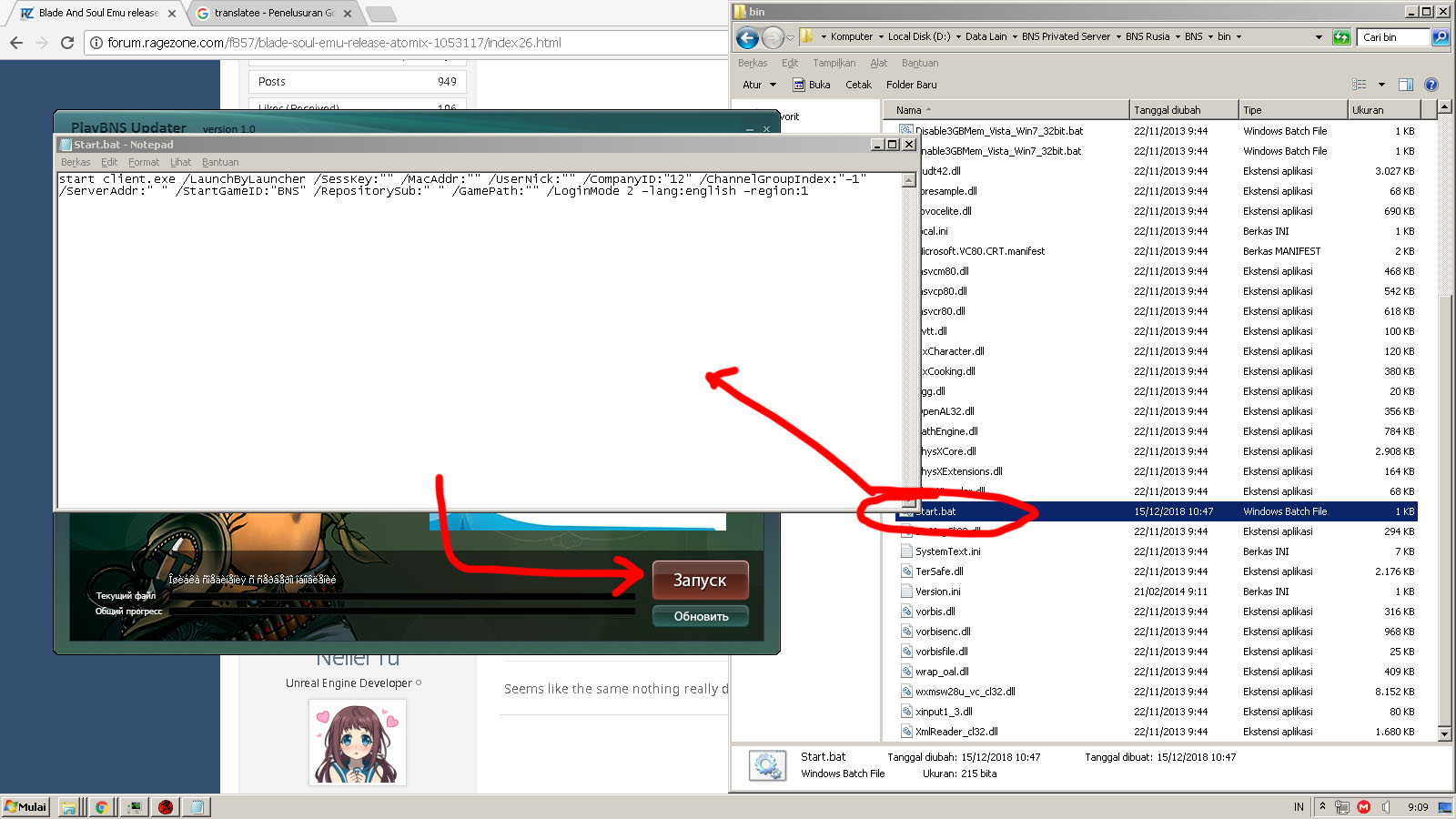Close the Blade And Soul Emu tab
Image resolution: width=1456 pixels, height=819 pixels.
[x=172, y=14]
